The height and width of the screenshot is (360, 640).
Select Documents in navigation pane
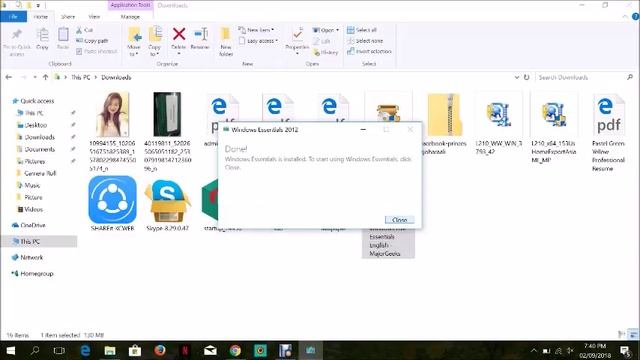click(x=40, y=149)
